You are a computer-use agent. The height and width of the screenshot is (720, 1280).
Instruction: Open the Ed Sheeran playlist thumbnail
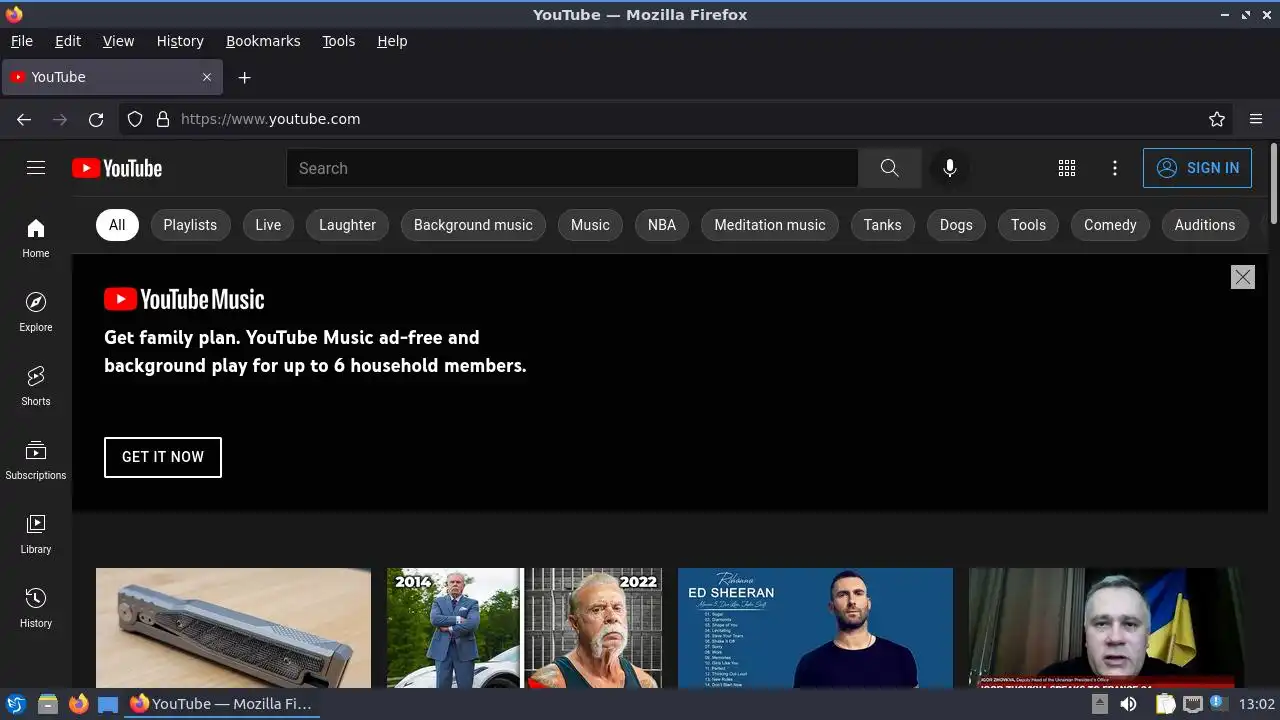coord(815,628)
